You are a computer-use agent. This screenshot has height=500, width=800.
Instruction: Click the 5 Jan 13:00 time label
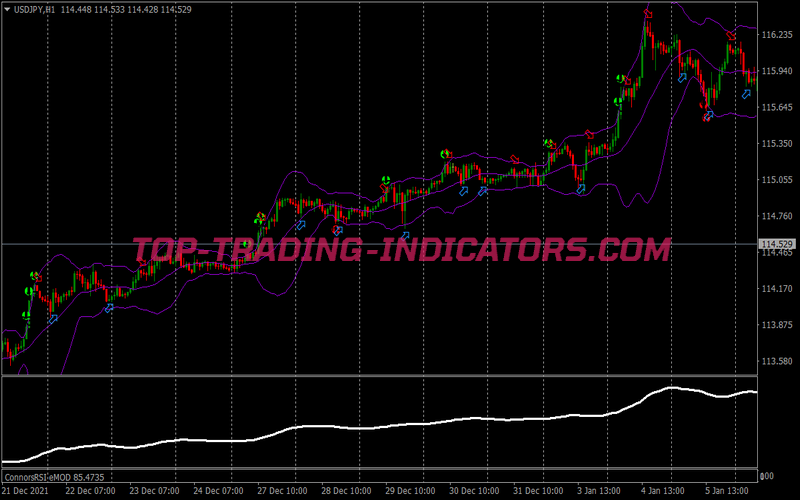click(x=727, y=491)
